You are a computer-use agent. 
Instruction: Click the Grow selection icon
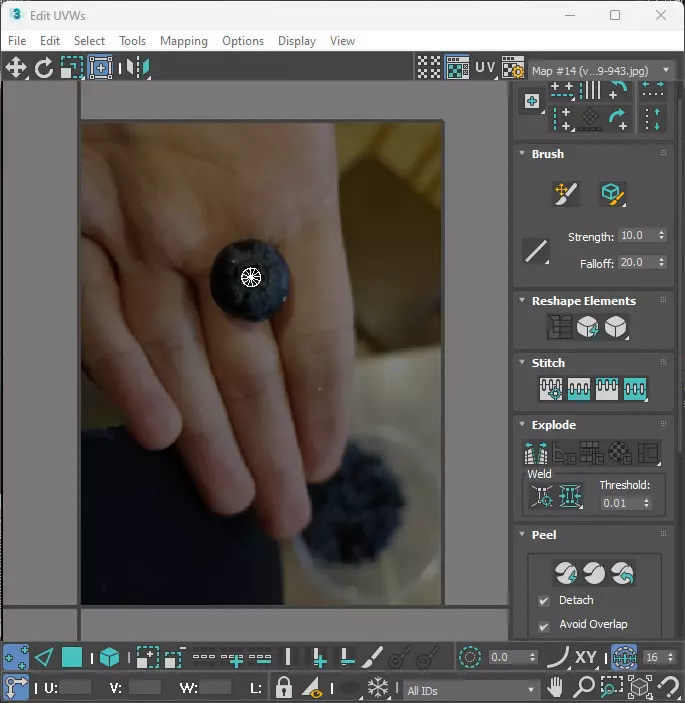pyautogui.click(x=147, y=658)
